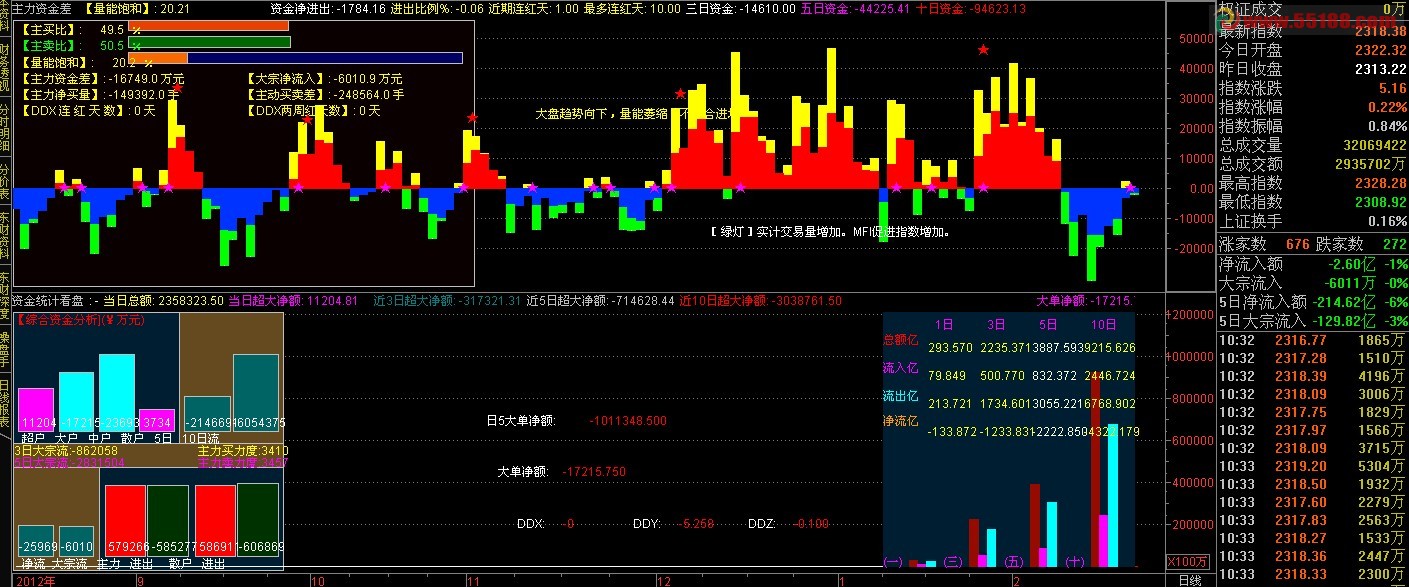Click the 主力买力度:3410 text
This screenshot has width=1409, height=587.
click(x=243, y=451)
